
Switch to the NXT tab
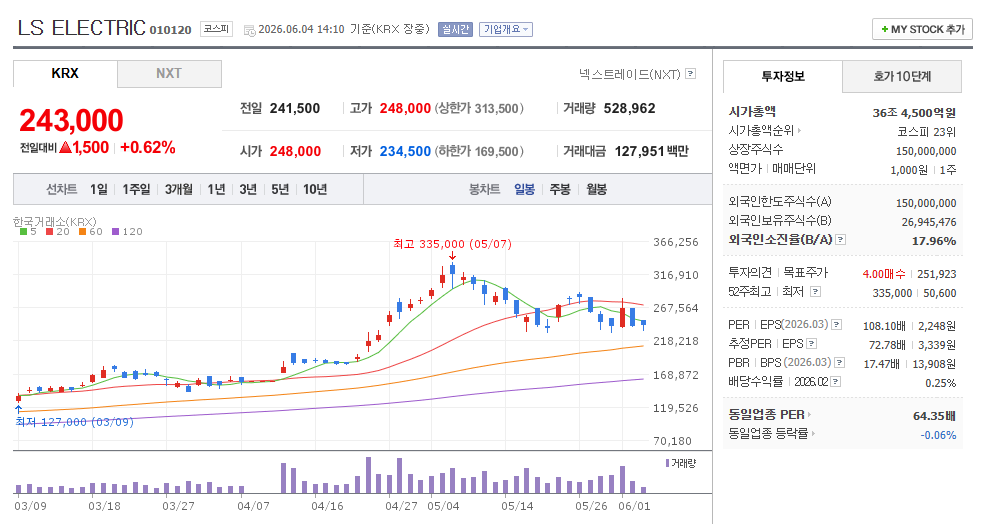pyautogui.click(x=169, y=73)
